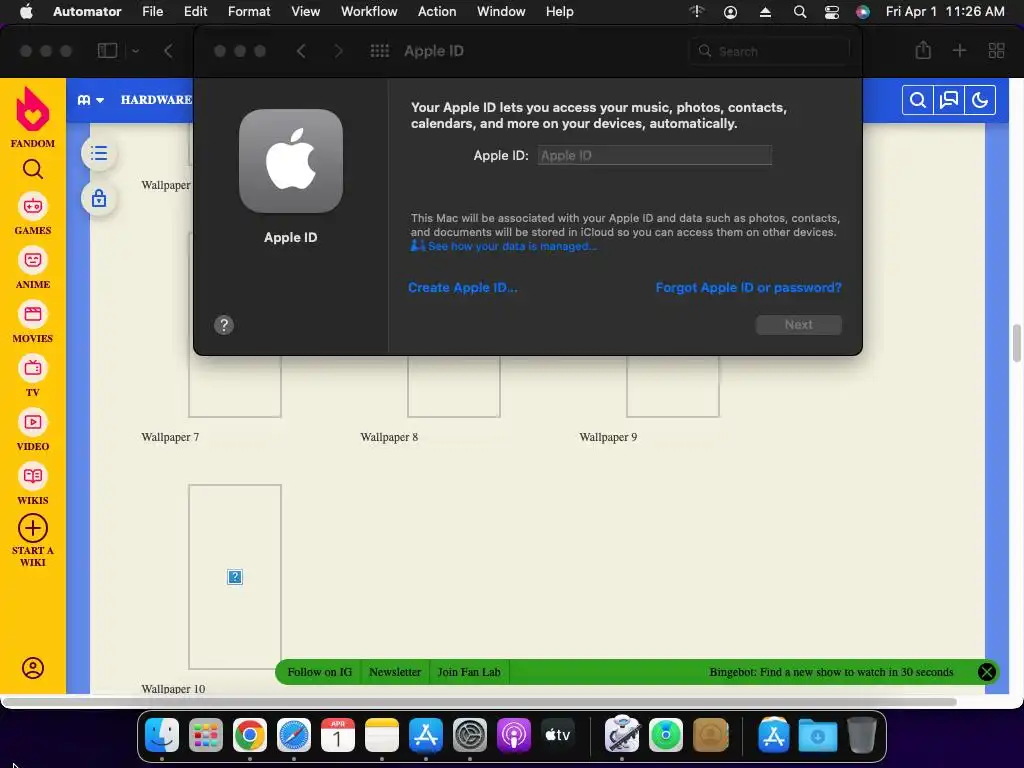This screenshot has width=1024, height=768.
Task: Open the Wikis section icon
Action: pyautogui.click(x=33, y=477)
